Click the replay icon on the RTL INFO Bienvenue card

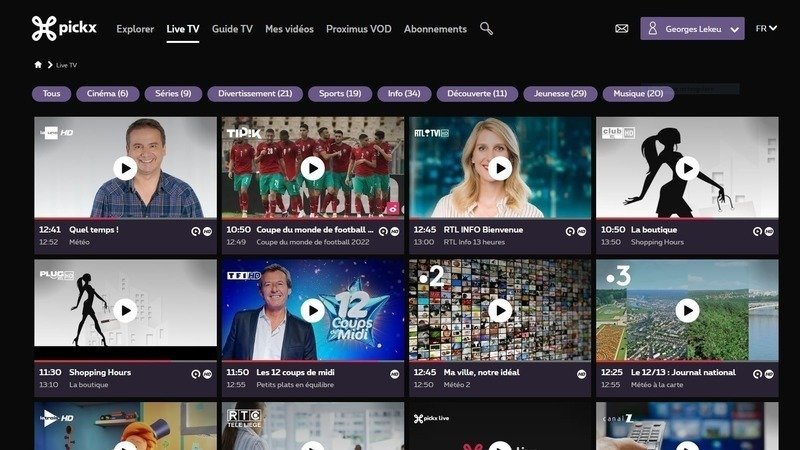click(x=569, y=230)
